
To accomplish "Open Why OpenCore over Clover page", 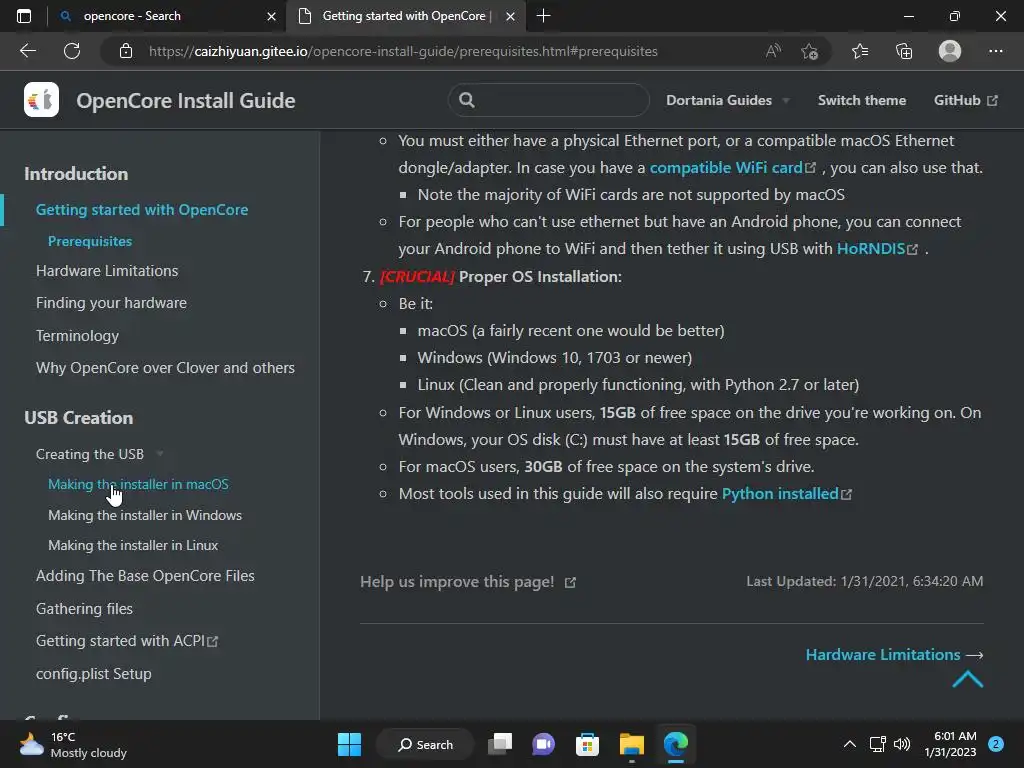I will click(x=165, y=368).
